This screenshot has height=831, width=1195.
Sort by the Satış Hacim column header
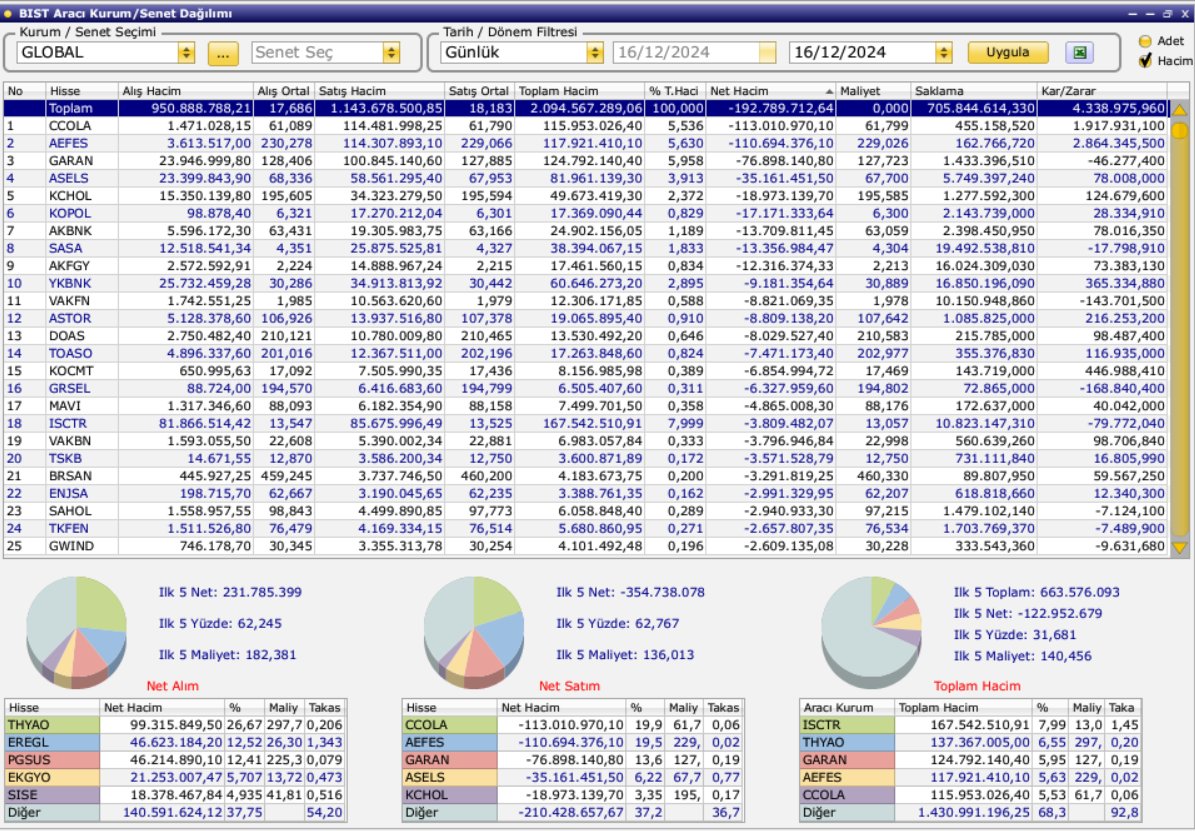[380, 91]
